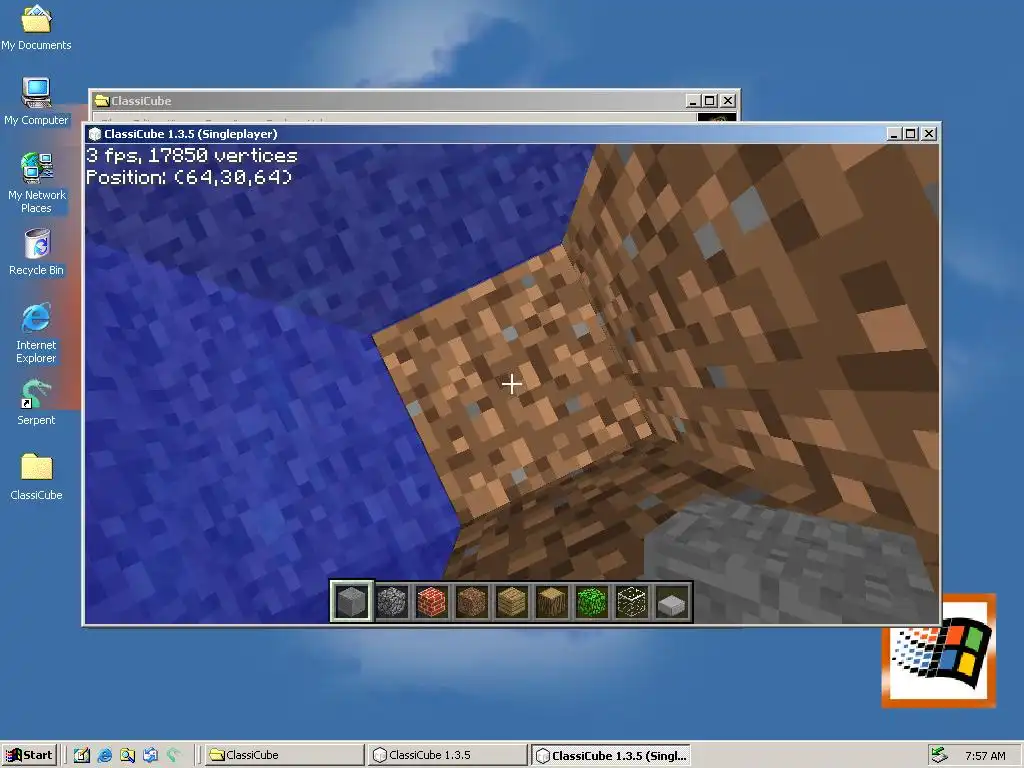This screenshot has width=1024, height=768.
Task: Minimize the ClassiCube 1.3.5 (Singleplayer) window
Action: click(895, 134)
